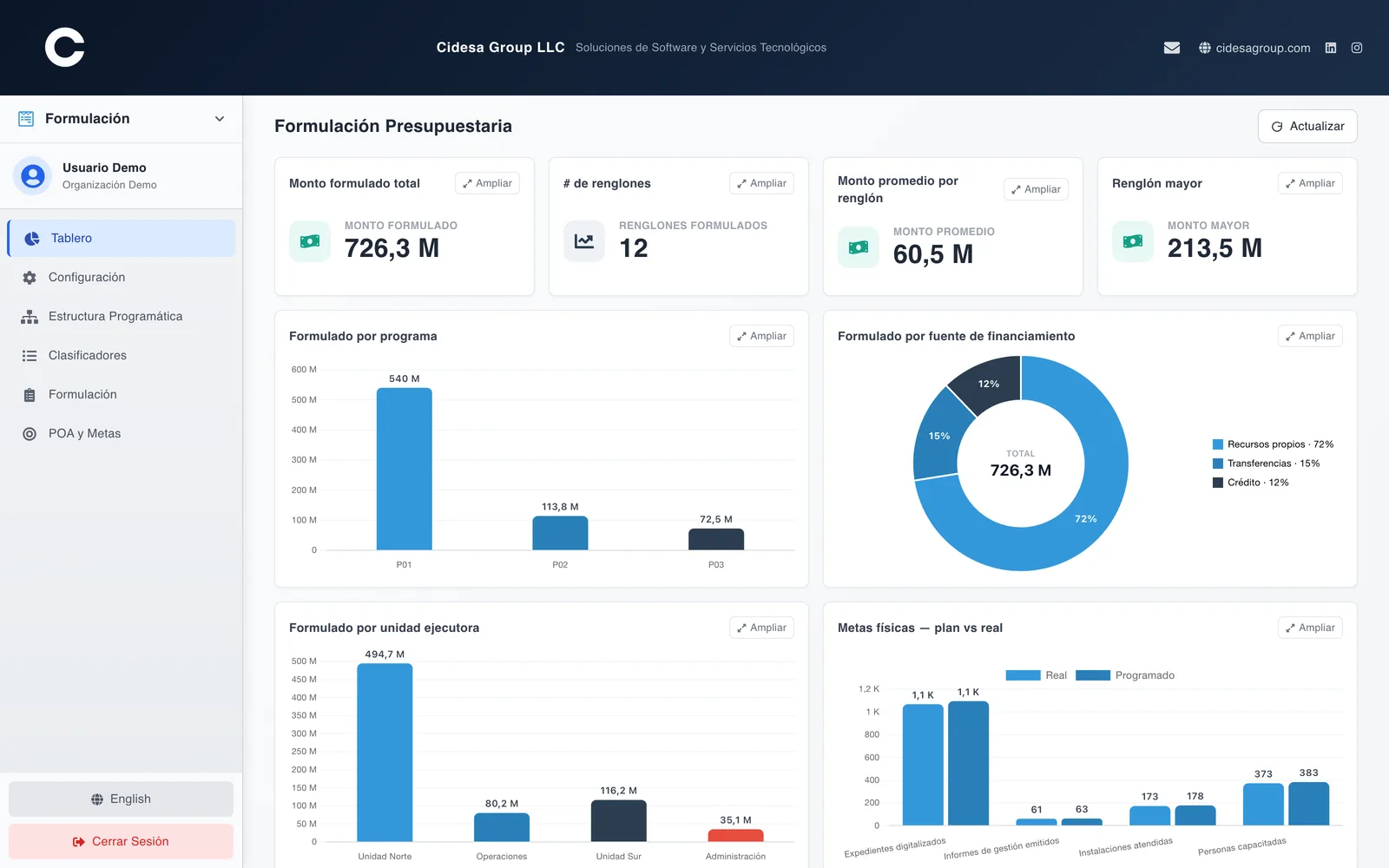This screenshot has height=868, width=1389.
Task: Select the Tablero menu item
Action: point(122,238)
